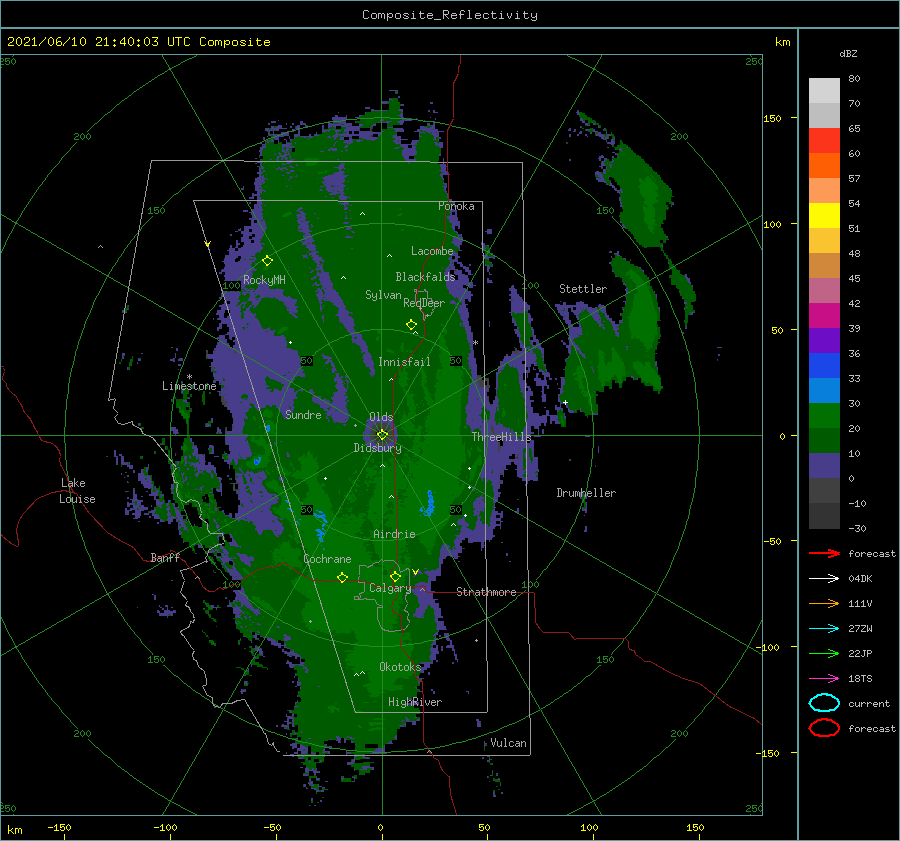Click the Didsbury town label
This screenshot has height=841, width=900.
[377, 448]
